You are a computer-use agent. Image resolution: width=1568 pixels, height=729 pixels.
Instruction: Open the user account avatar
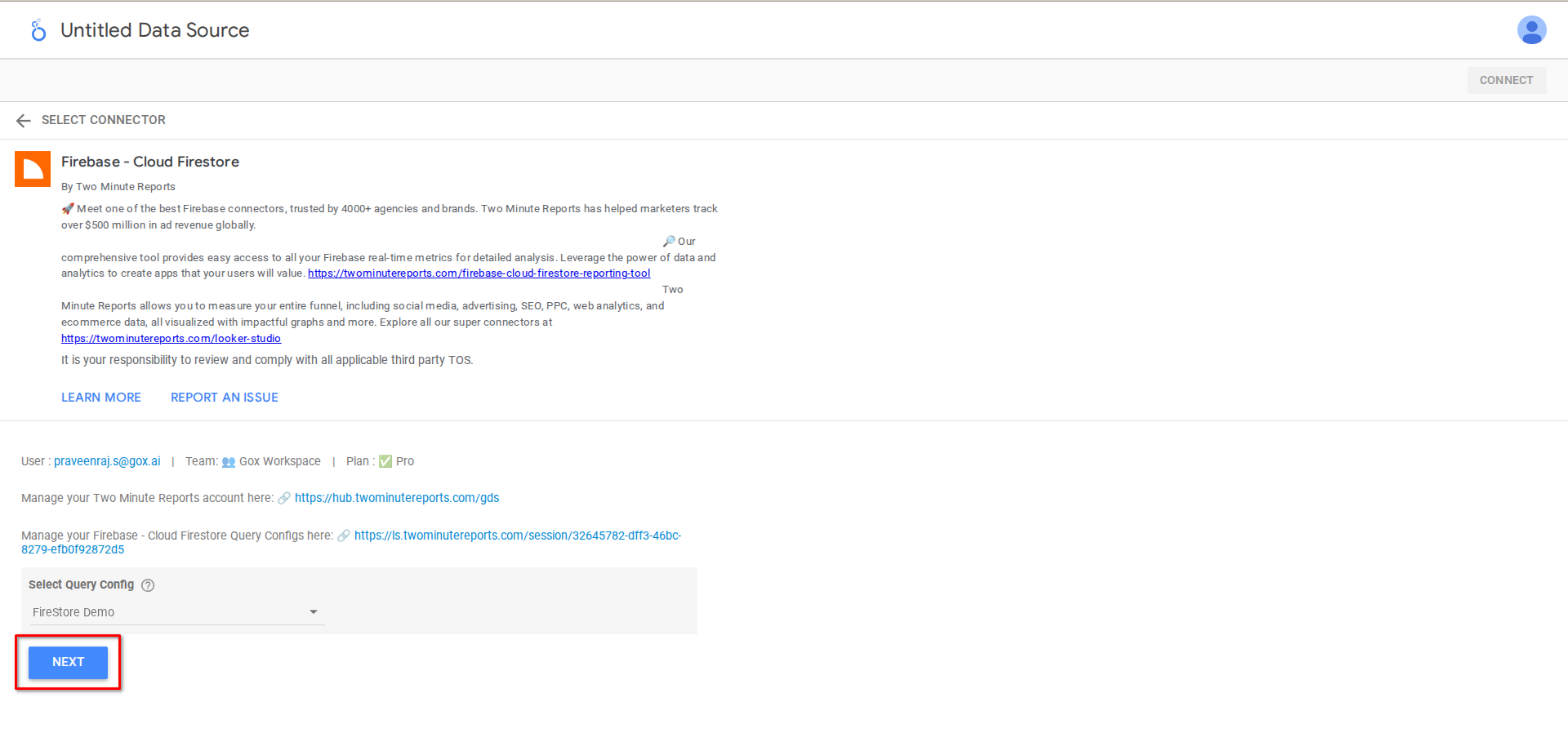coord(1531,30)
